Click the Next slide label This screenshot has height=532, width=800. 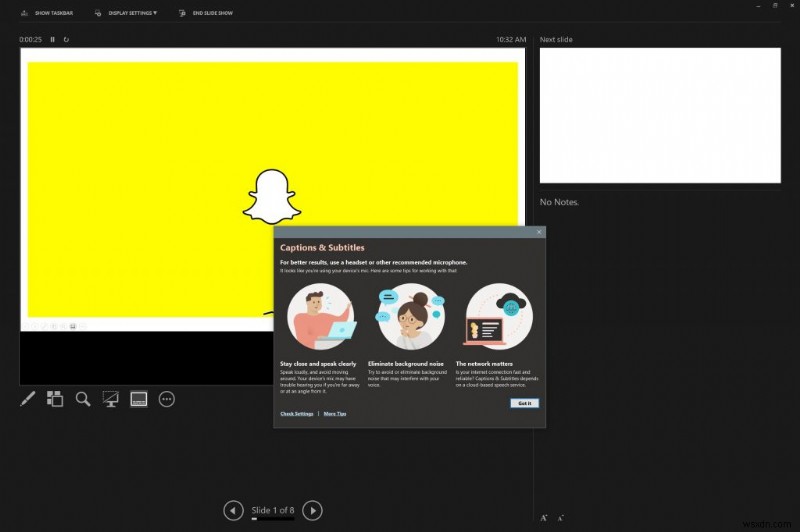click(x=556, y=39)
